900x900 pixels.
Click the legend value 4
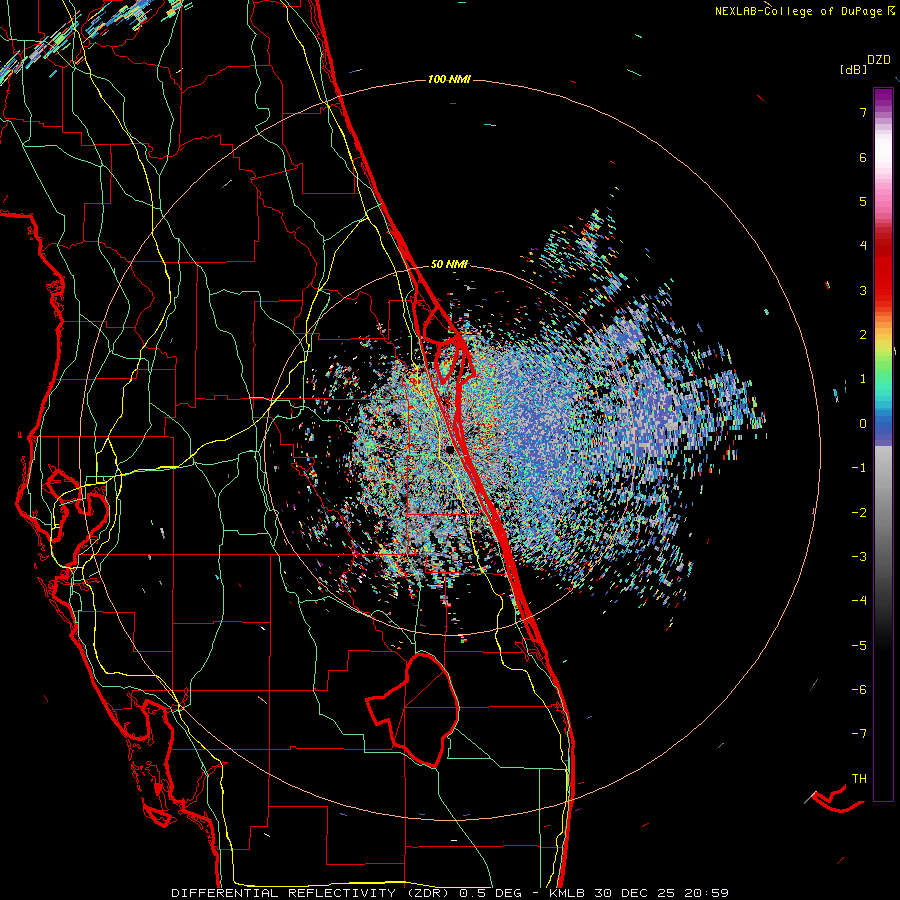coord(863,246)
